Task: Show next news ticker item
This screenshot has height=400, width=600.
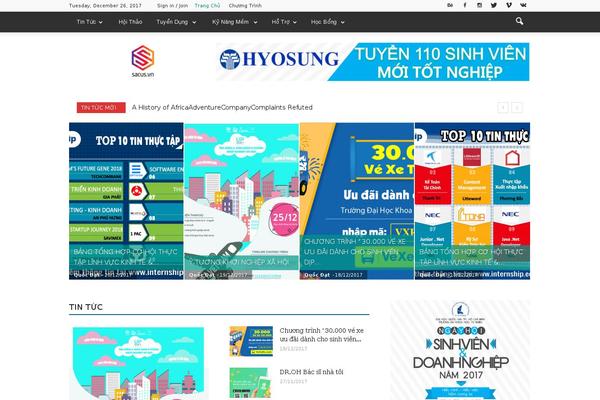Action: coord(517,108)
